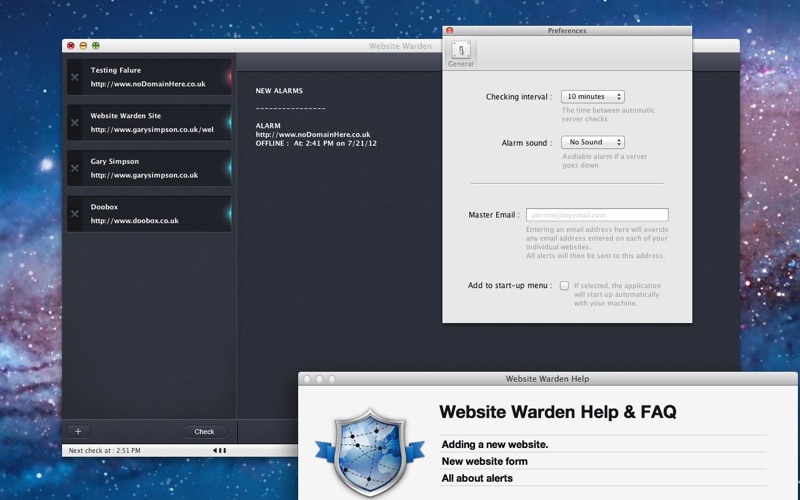Click 'Next check at : 2:51 PM' status text
Image resolution: width=800 pixels, height=500 pixels.
coord(105,451)
